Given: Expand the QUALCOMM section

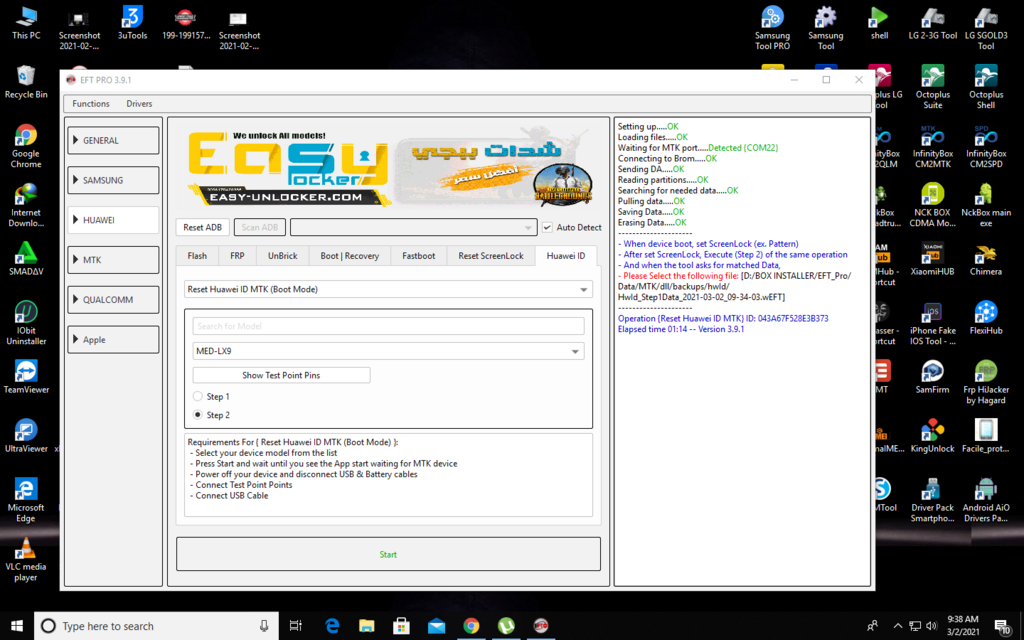Looking at the screenshot, I should point(113,300).
